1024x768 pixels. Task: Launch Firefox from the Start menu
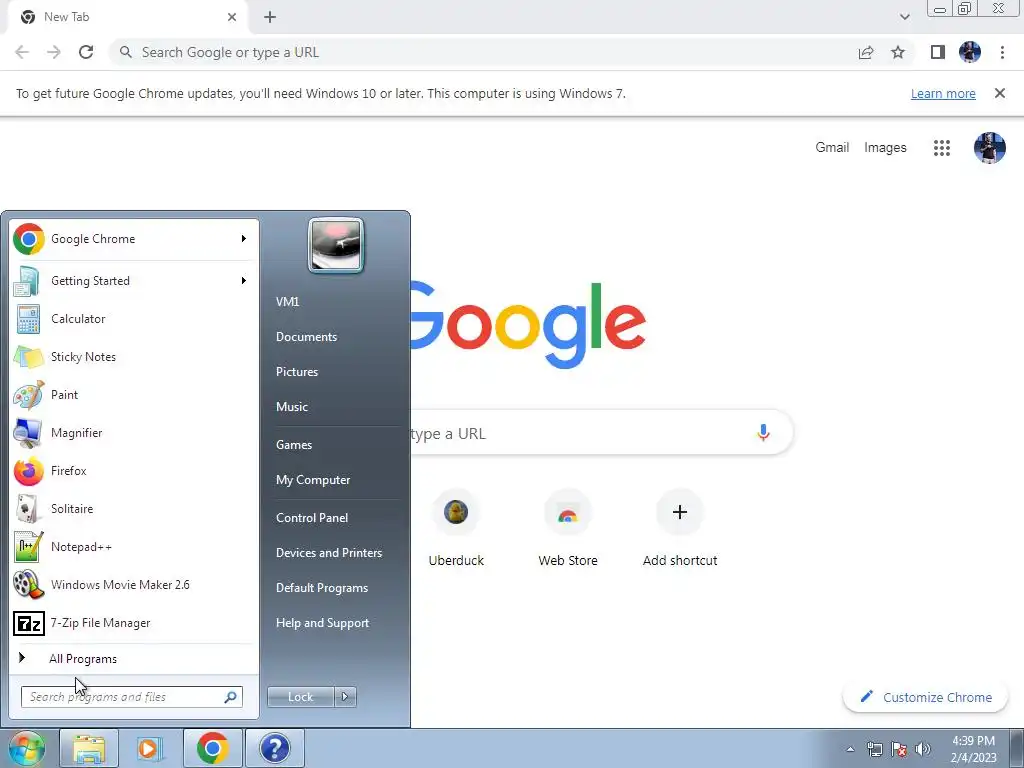[x=131, y=471]
